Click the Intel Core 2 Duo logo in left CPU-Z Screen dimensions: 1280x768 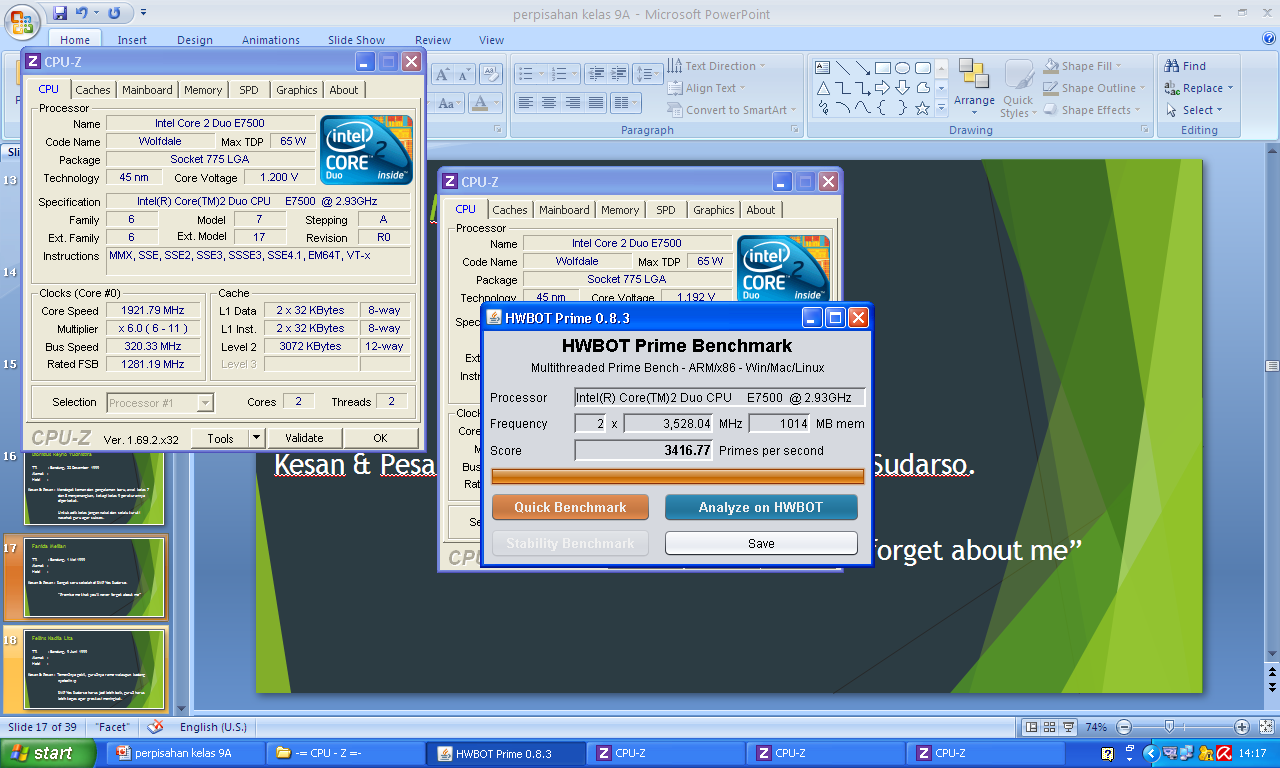[366, 150]
